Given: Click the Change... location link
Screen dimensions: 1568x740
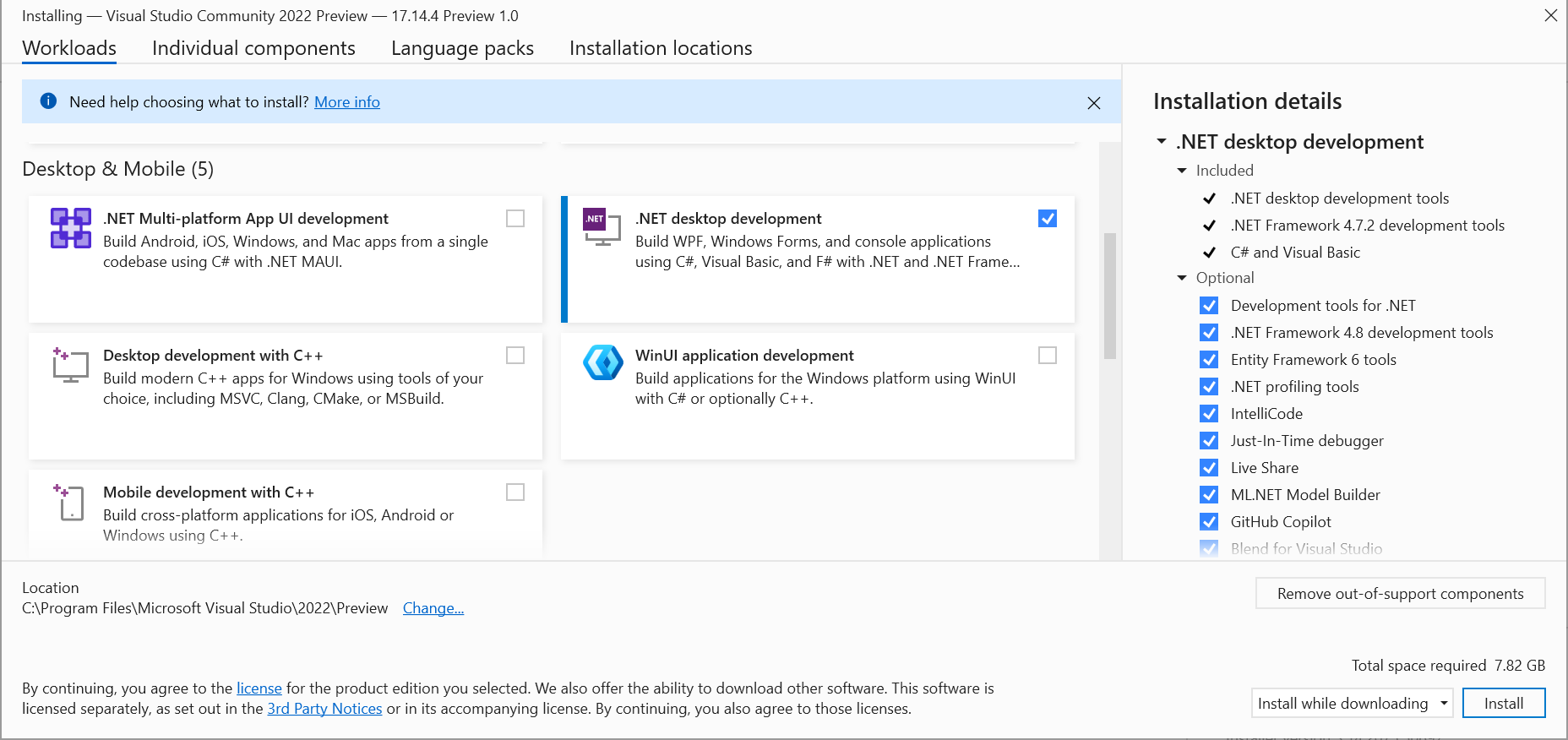Looking at the screenshot, I should tap(433, 608).
